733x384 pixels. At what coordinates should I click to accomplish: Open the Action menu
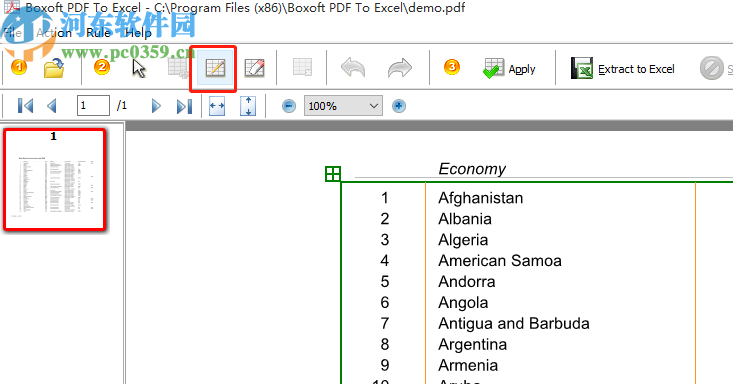54,33
